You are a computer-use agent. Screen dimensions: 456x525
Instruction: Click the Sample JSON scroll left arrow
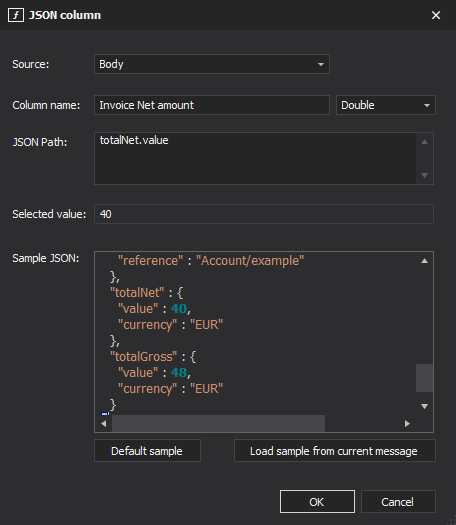click(x=104, y=424)
